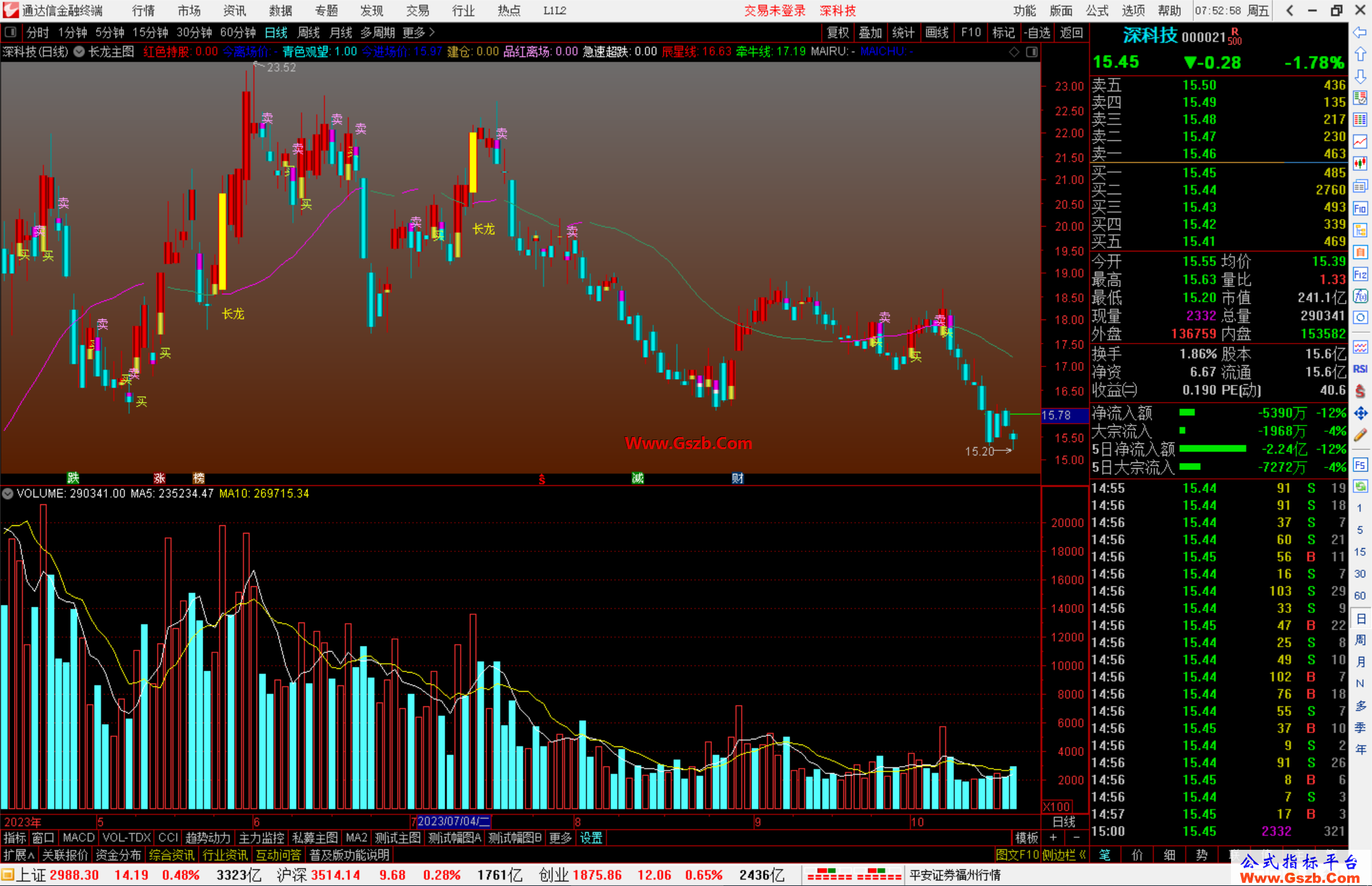Switch the sidebar period to 1 minute

coord(1359,508)
